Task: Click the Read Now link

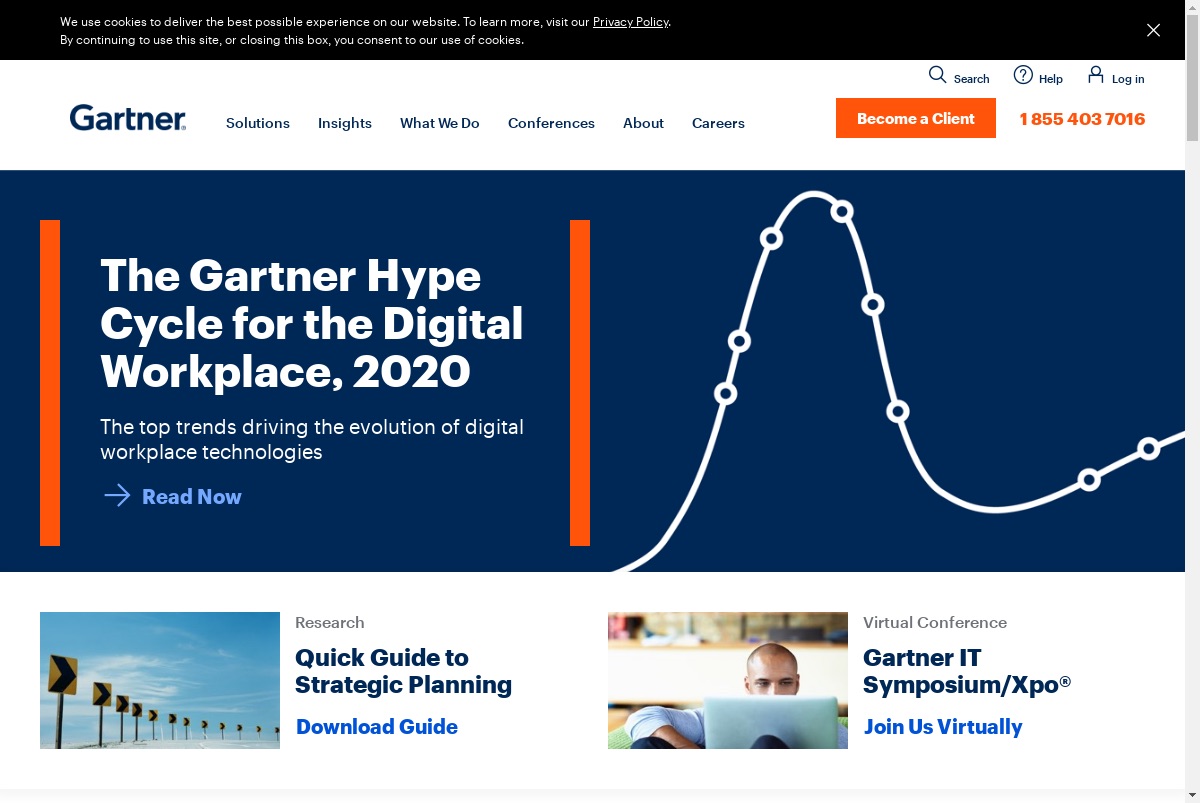Action: [192, 496]
